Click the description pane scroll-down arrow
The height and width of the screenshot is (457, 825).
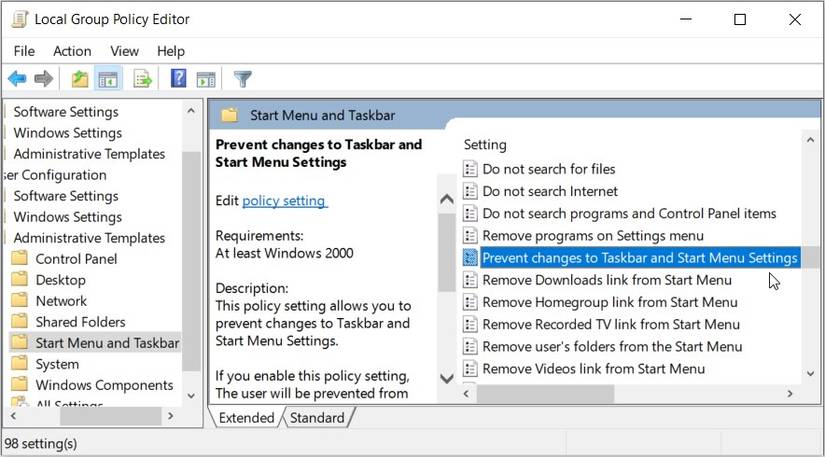coord(447,378)
